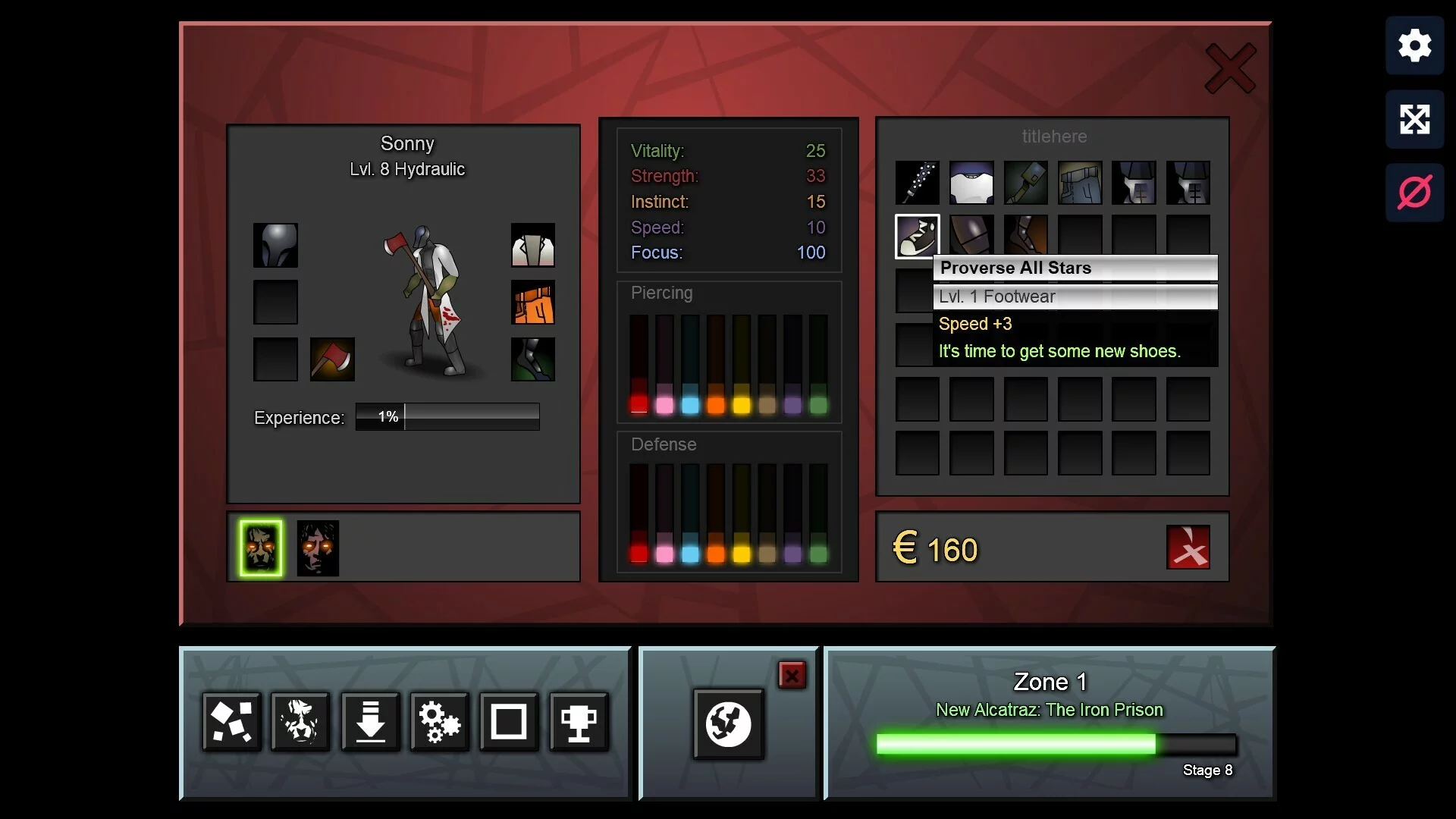Click the red Piercing element bar
Screen dimensions: 1456x819
pyautogui.click(x=639, y=364)
